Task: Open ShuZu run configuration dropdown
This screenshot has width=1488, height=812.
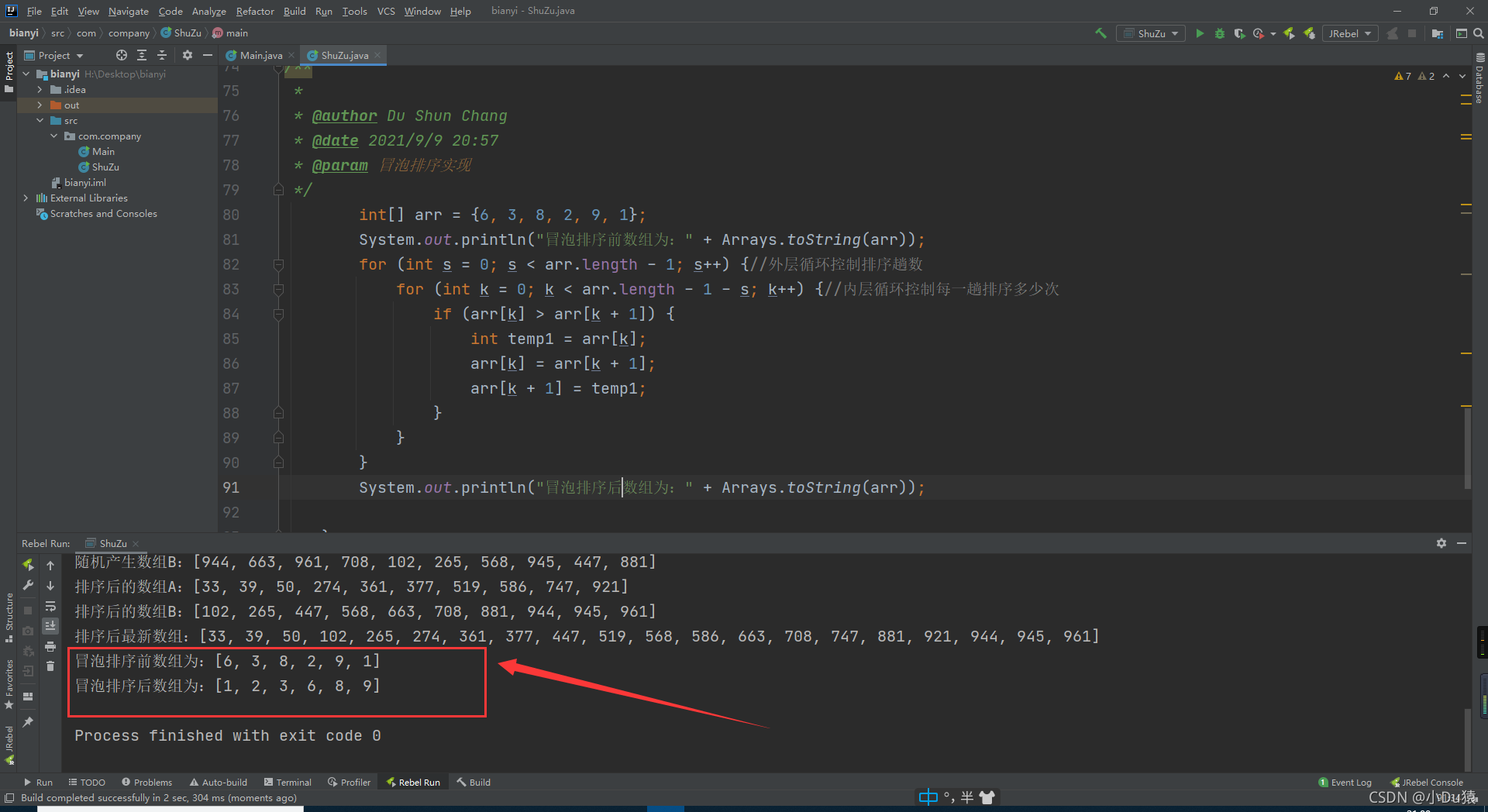Action: (1151, 33)
